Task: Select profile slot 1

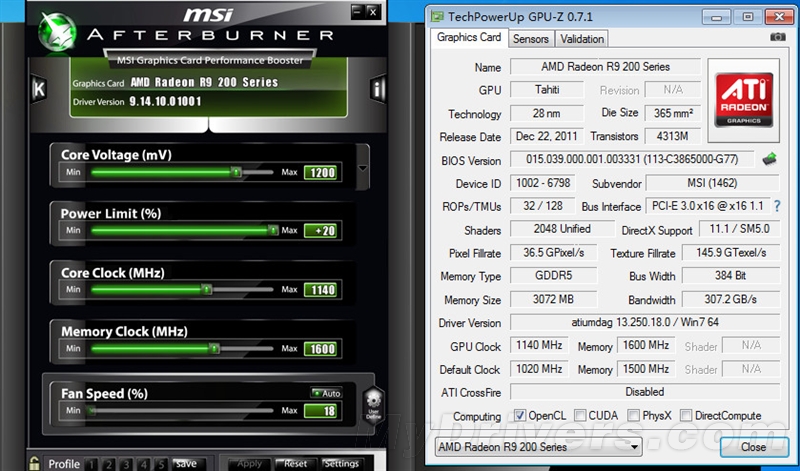Action: [91, 464]
